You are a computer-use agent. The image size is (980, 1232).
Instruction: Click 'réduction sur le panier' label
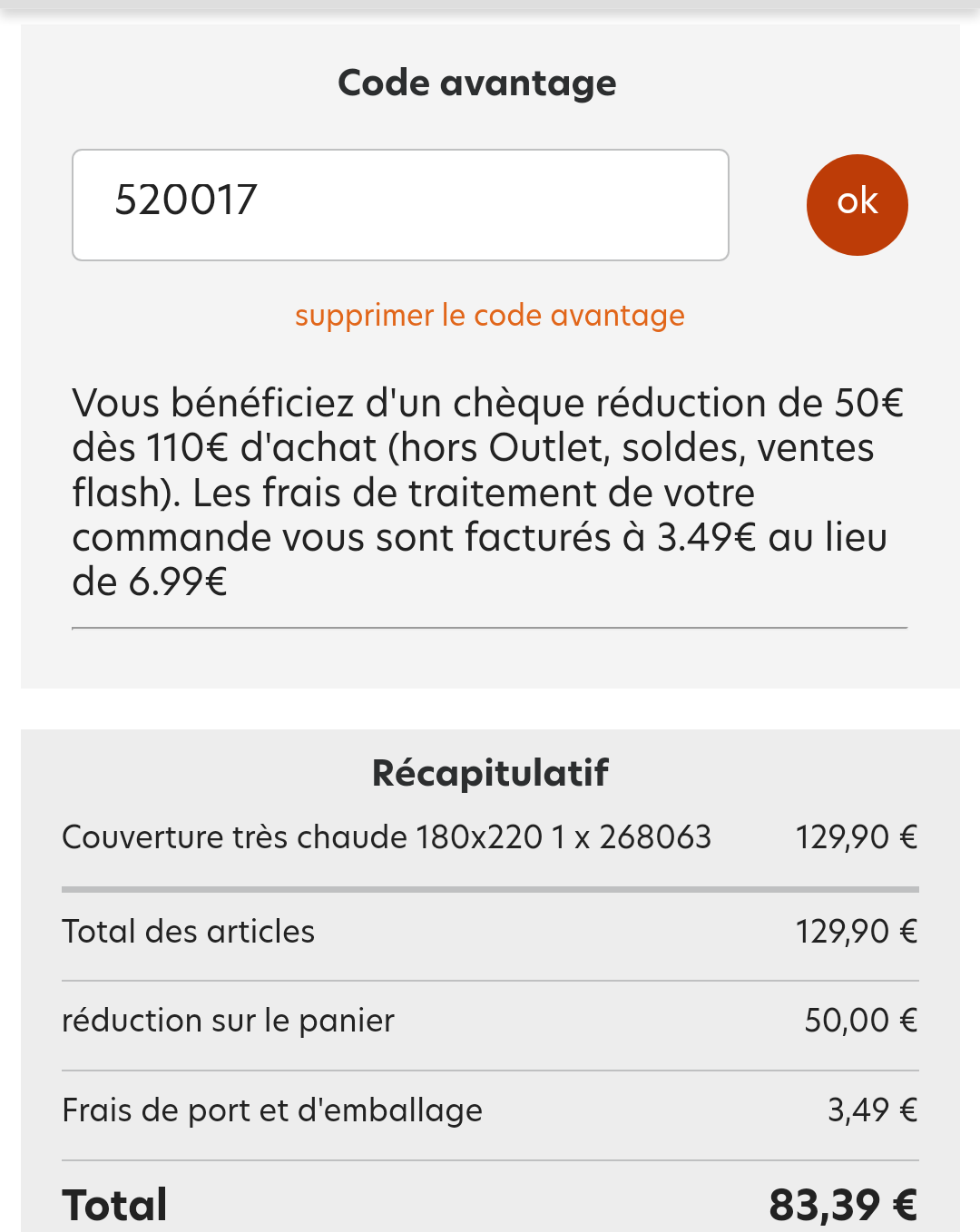229,1021
